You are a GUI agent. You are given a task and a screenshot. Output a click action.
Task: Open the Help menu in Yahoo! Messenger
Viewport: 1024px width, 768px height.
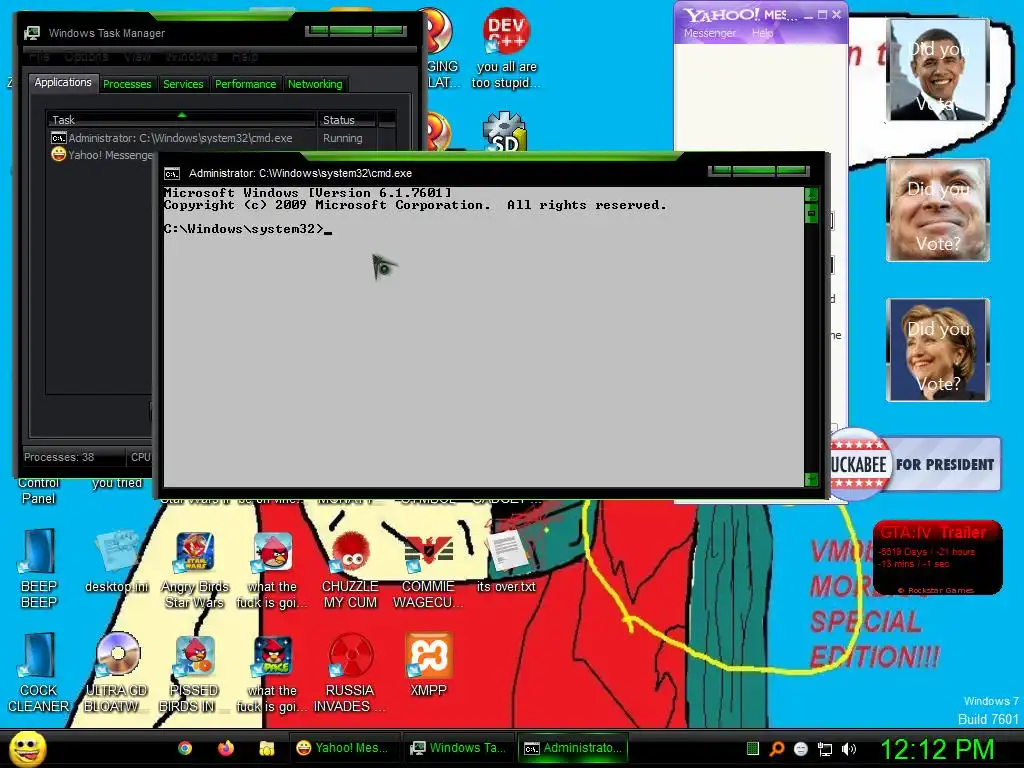click(x=762, y=33)
